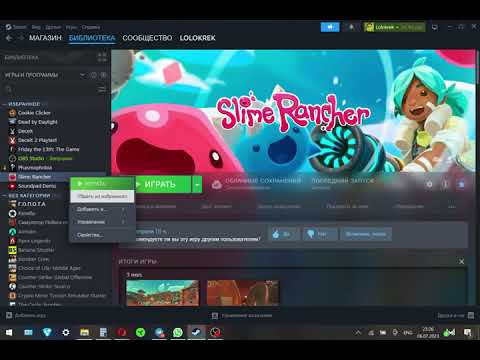480x360 pixels.
Task: Click the maybe-later review button
Action: 366,234
